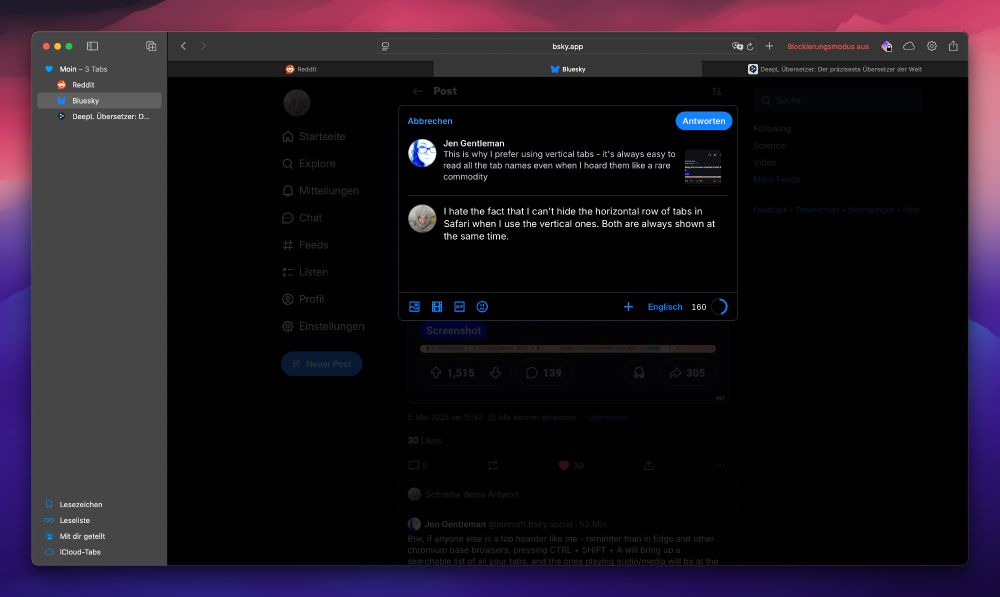Submit the reply with Antworten button
This screenshot has height=597, width=1000.
(x=703, y=121)
